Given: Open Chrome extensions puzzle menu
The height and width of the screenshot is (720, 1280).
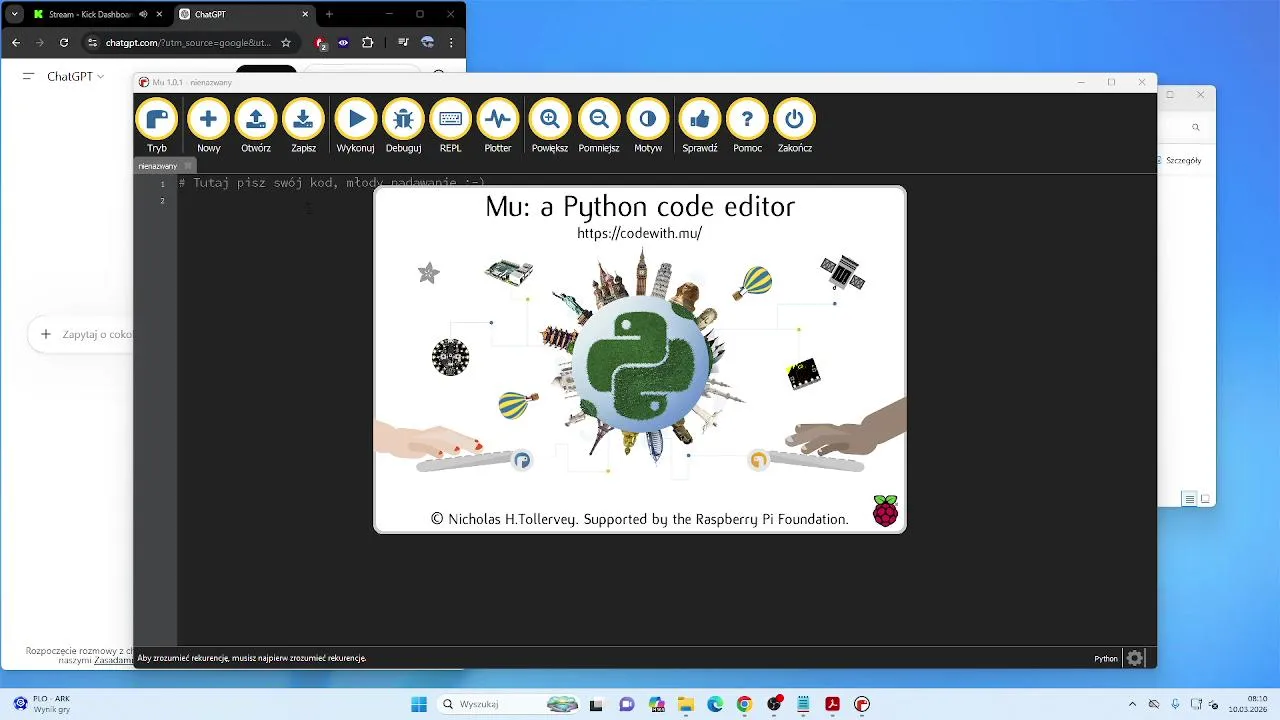Looking at the screenshot, I should [x=367, y=43].
